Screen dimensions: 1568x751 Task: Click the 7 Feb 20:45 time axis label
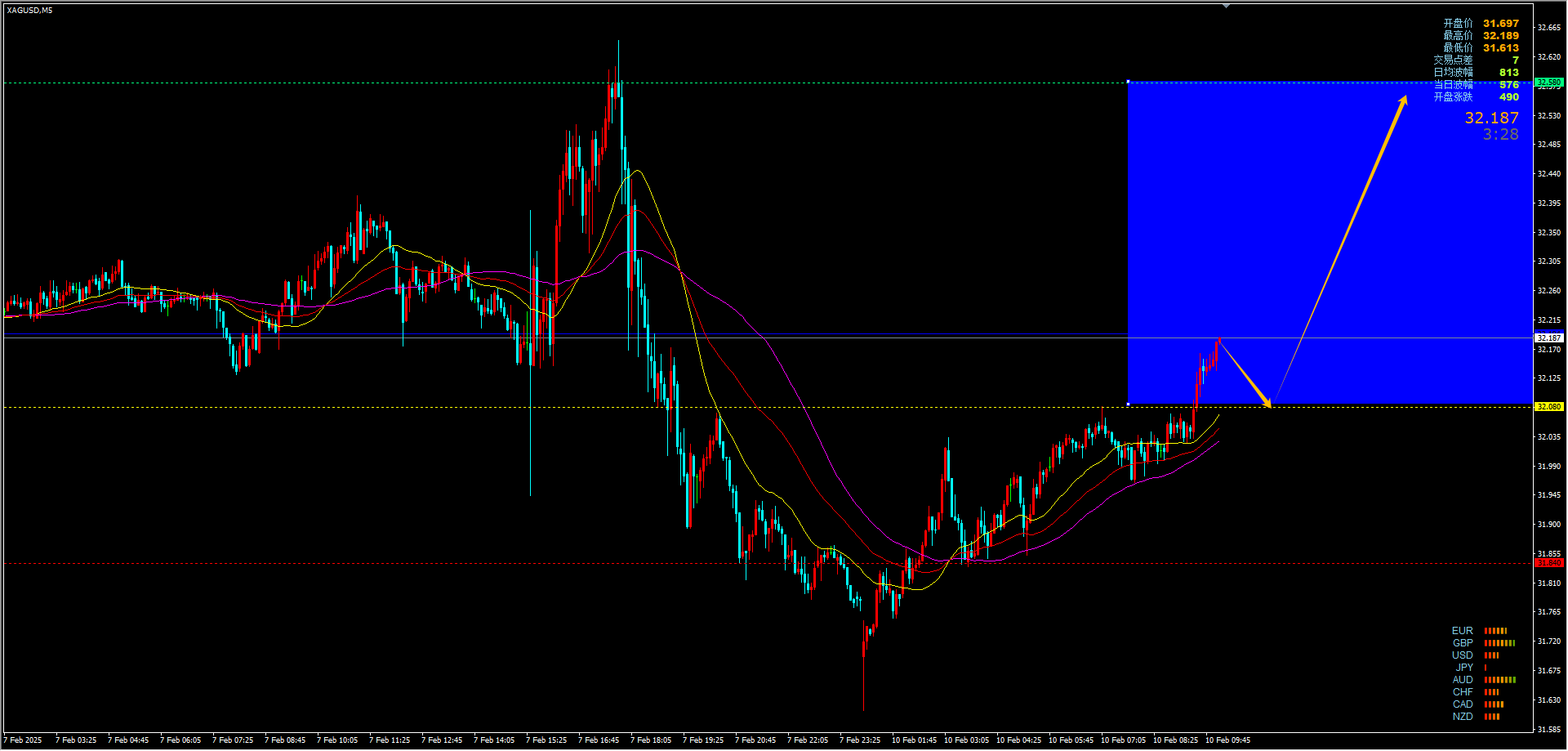point(755,740)
